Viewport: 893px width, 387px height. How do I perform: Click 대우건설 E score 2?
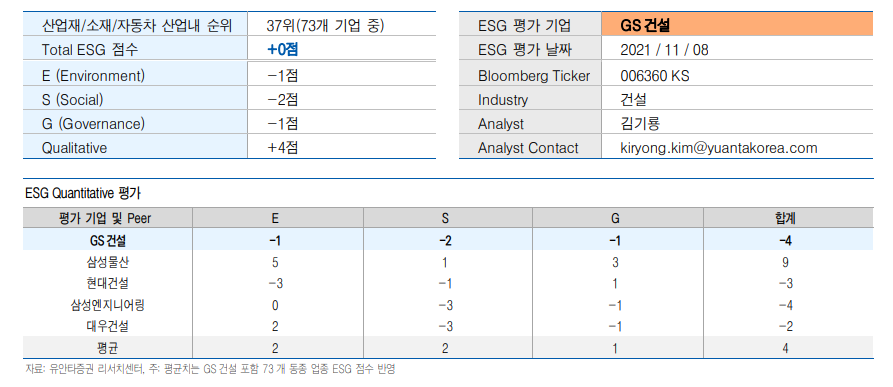tap(276, 327)
